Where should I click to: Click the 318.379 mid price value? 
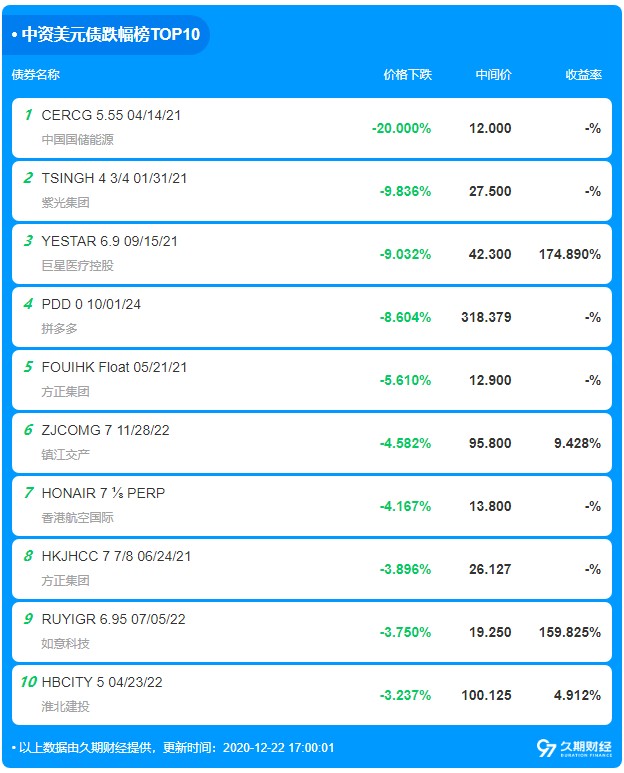[489, 317]
